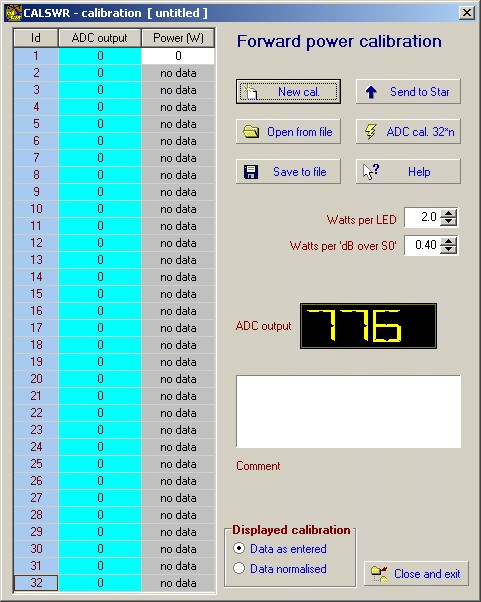Click the floppy disk save icon
This screenshot has width=481, height=602.
pyautogui.click(x=251, y=172)
